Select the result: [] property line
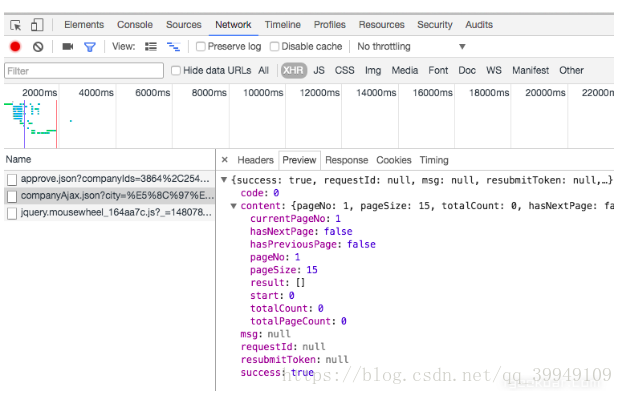 pos(277,283)
